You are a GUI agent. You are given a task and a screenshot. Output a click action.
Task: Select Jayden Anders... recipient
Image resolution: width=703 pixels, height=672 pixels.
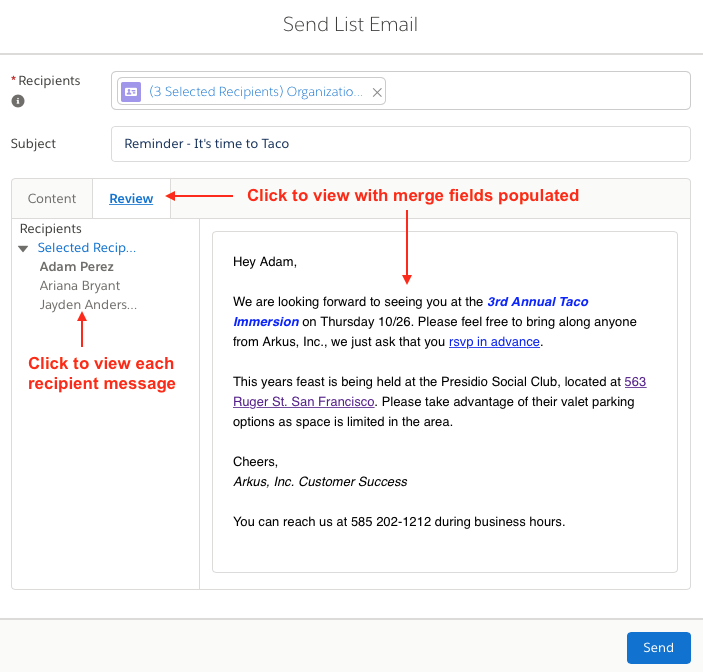coord(88,304)
